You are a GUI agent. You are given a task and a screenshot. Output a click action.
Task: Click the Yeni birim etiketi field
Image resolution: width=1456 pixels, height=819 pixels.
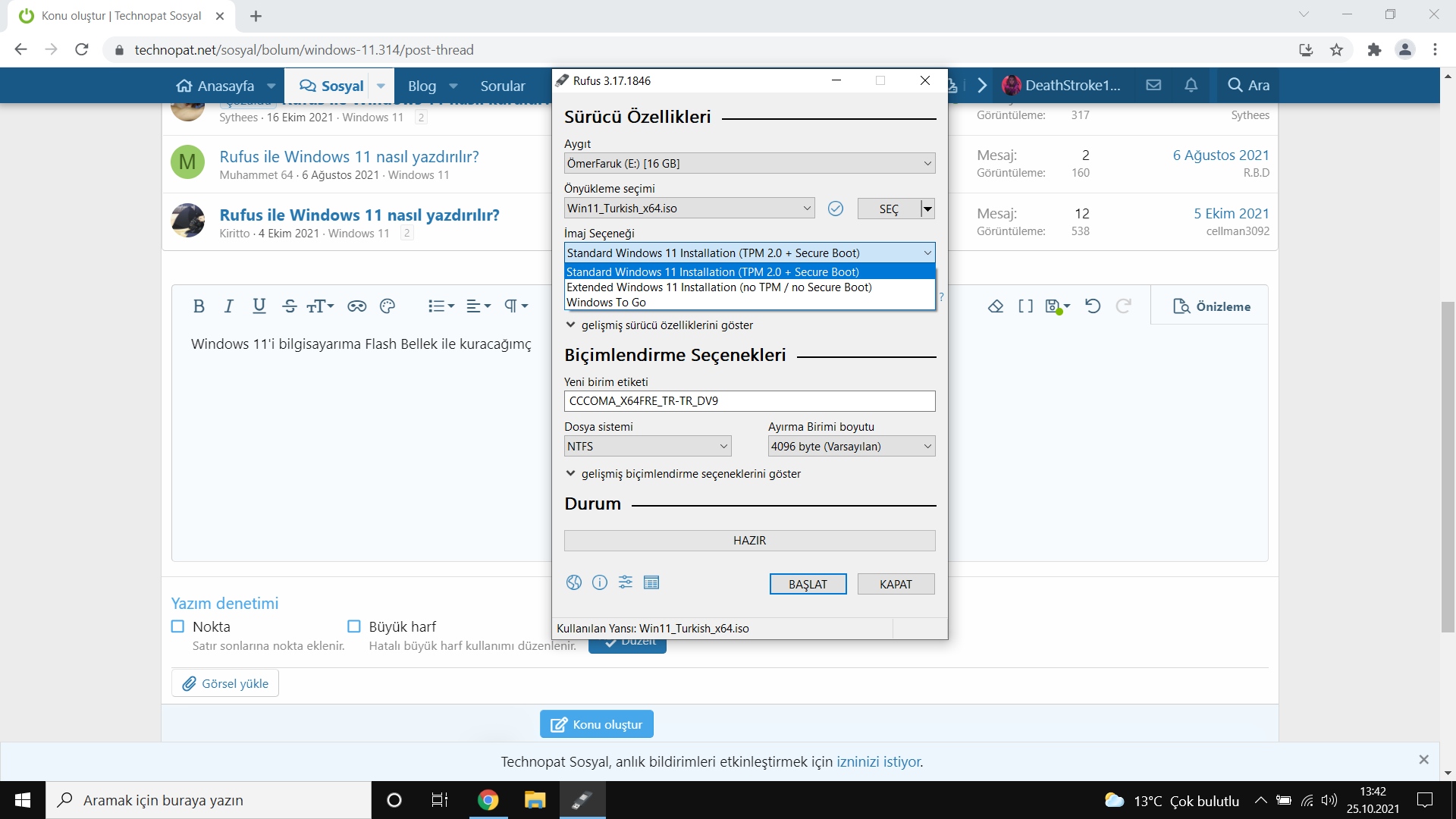[749, 401]
